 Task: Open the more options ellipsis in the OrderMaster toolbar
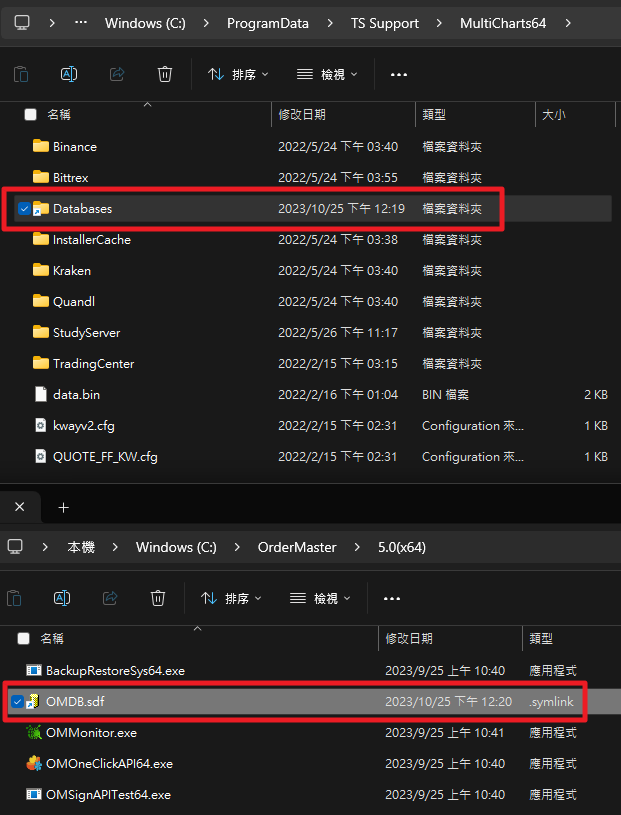point(392,599)
